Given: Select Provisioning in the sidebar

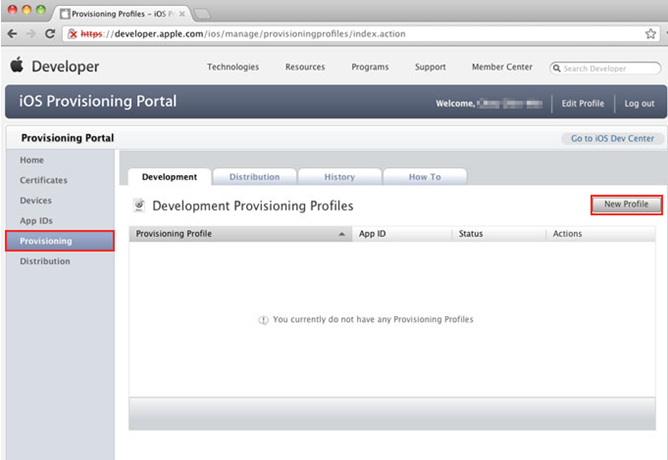Looking at the screenshot, I should (x=60, y=241).
